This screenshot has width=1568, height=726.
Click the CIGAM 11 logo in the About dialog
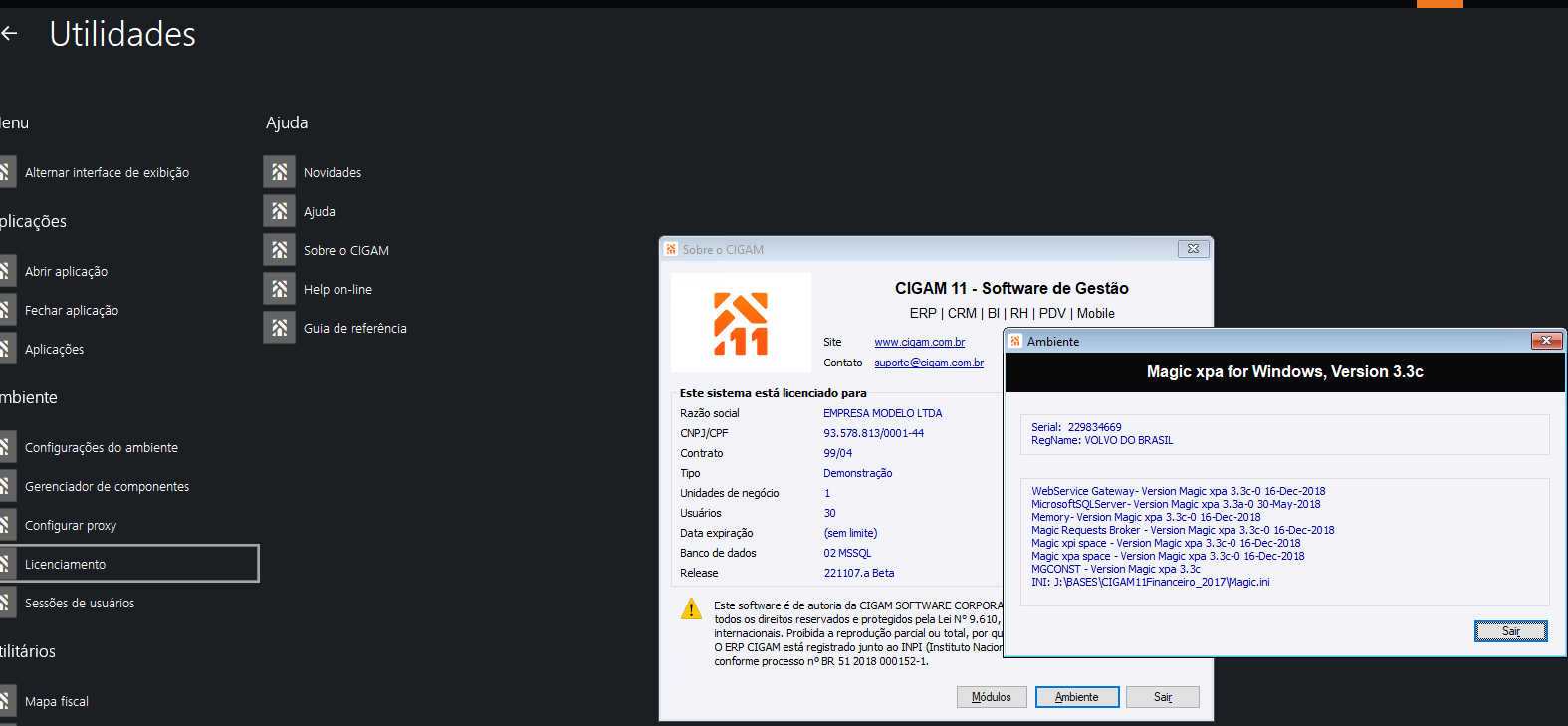pos(741,323)
